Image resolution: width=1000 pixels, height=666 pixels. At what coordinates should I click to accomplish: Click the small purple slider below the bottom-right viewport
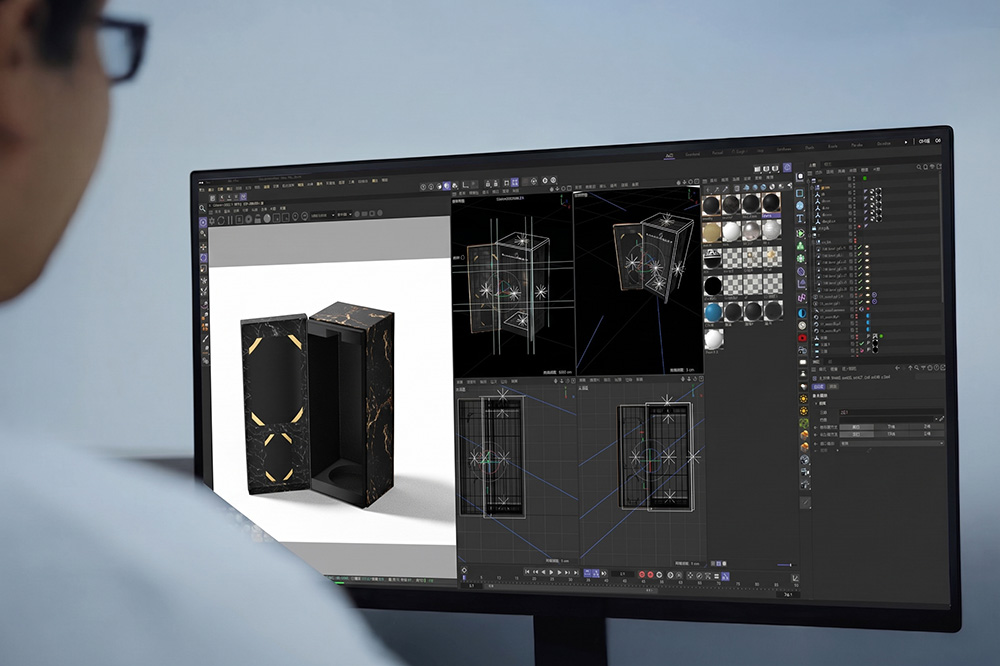click(784, 565)
